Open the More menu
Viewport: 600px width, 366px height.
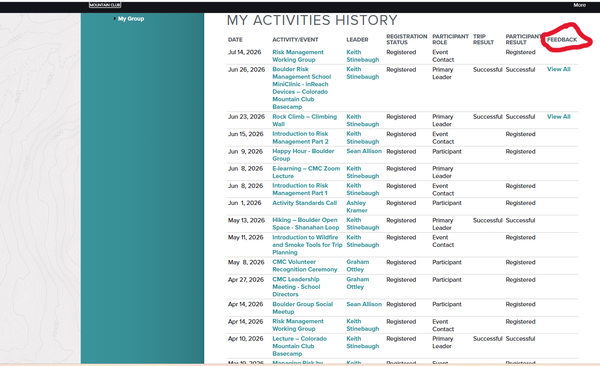click(x=579, y=5)
